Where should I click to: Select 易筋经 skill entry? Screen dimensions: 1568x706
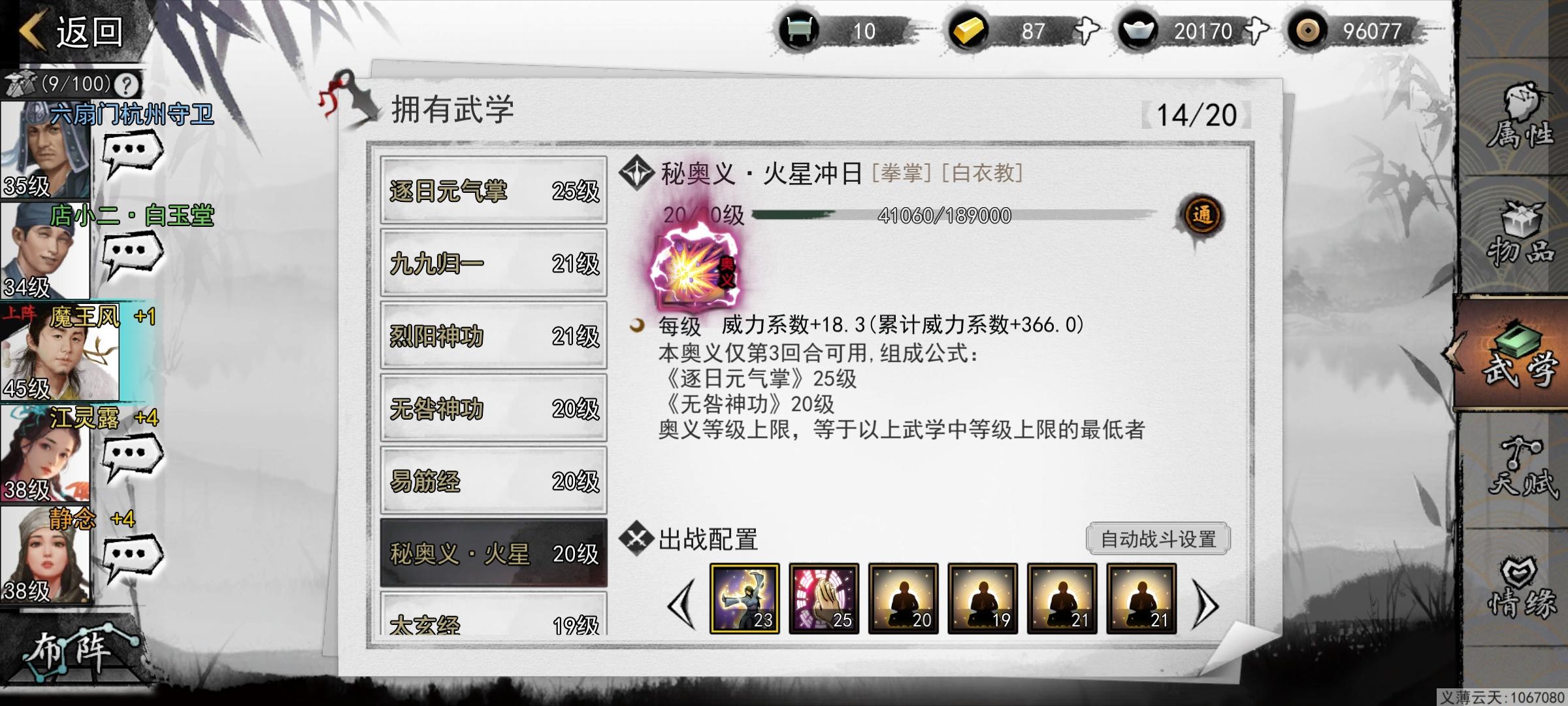tap(493, 480)
